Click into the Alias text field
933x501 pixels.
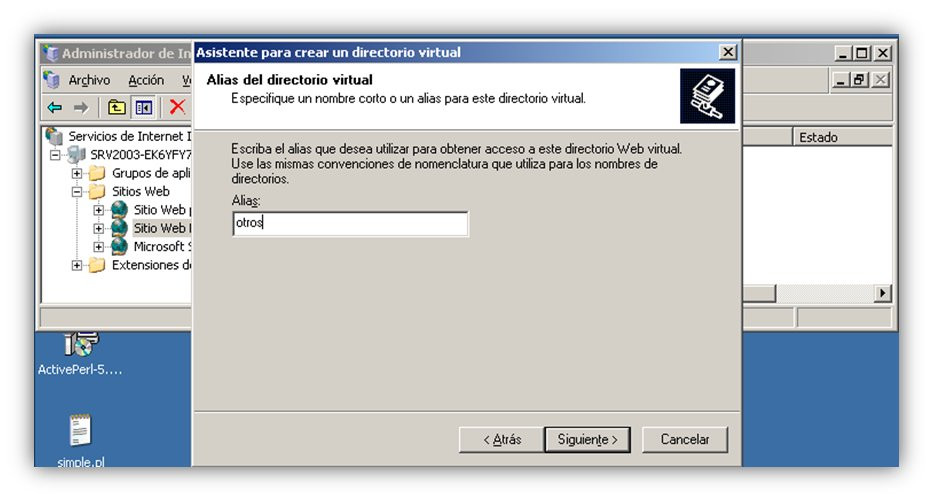tap(350, 224)
